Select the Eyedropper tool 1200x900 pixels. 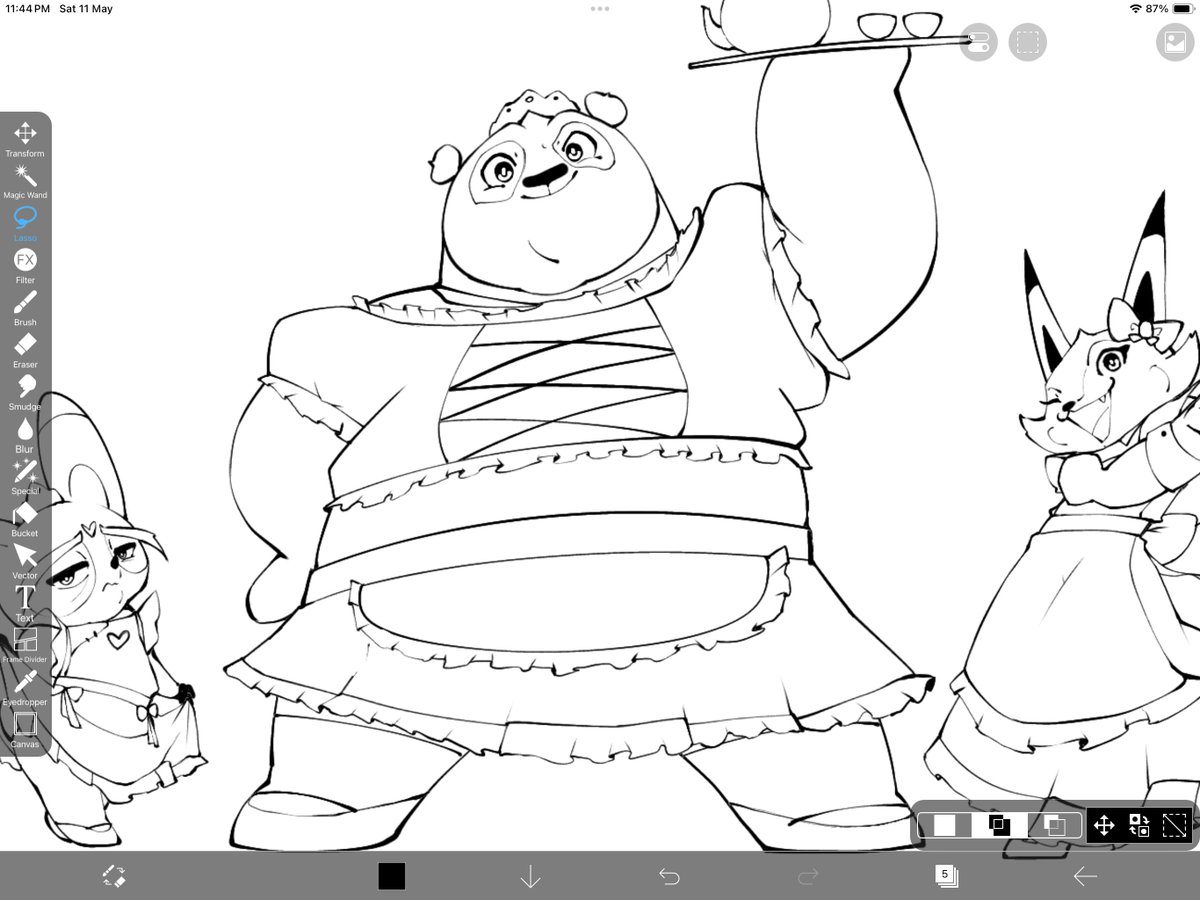click(x=25, y=688)
